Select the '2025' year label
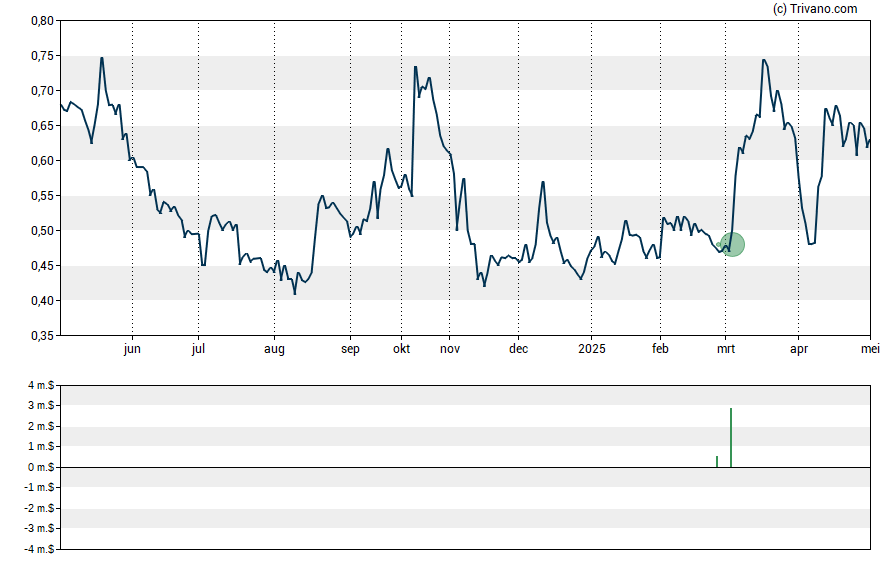The width and height of the screenshot is (888, 565). coord(592,349)
